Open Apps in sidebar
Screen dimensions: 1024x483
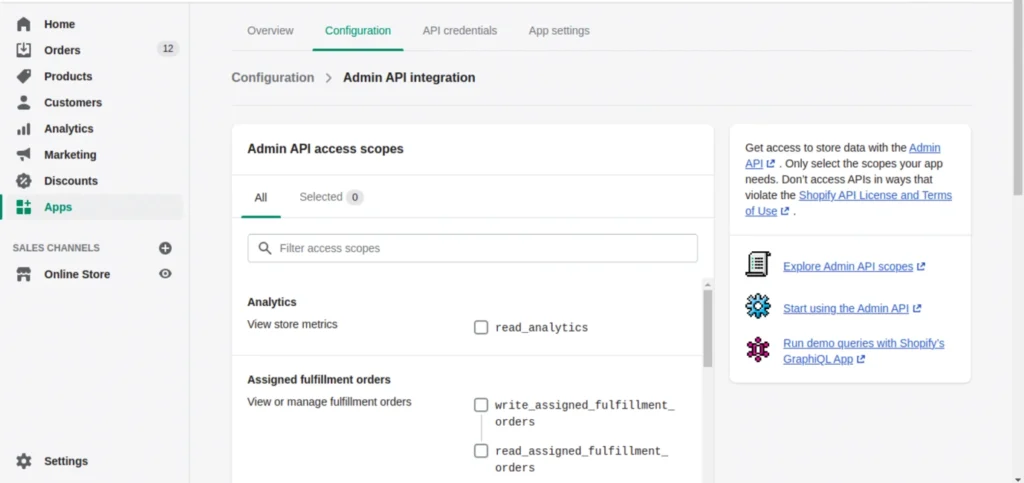click(x=58, y=207)
